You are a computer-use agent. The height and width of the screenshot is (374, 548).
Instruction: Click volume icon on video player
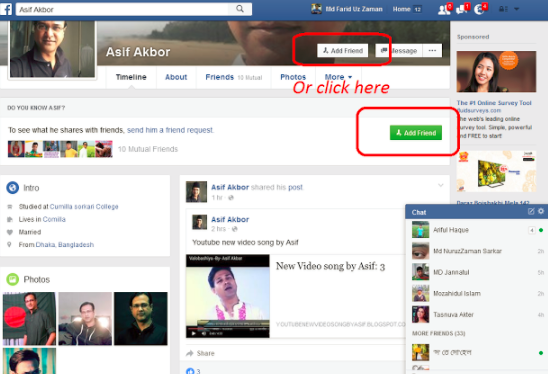click(x=204, y=333)
